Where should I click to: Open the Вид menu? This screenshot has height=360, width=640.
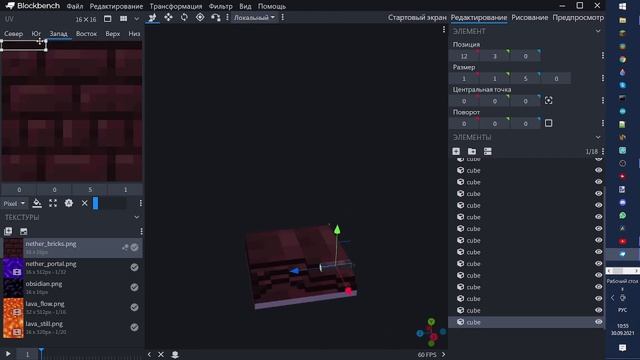tap(245, 6)
